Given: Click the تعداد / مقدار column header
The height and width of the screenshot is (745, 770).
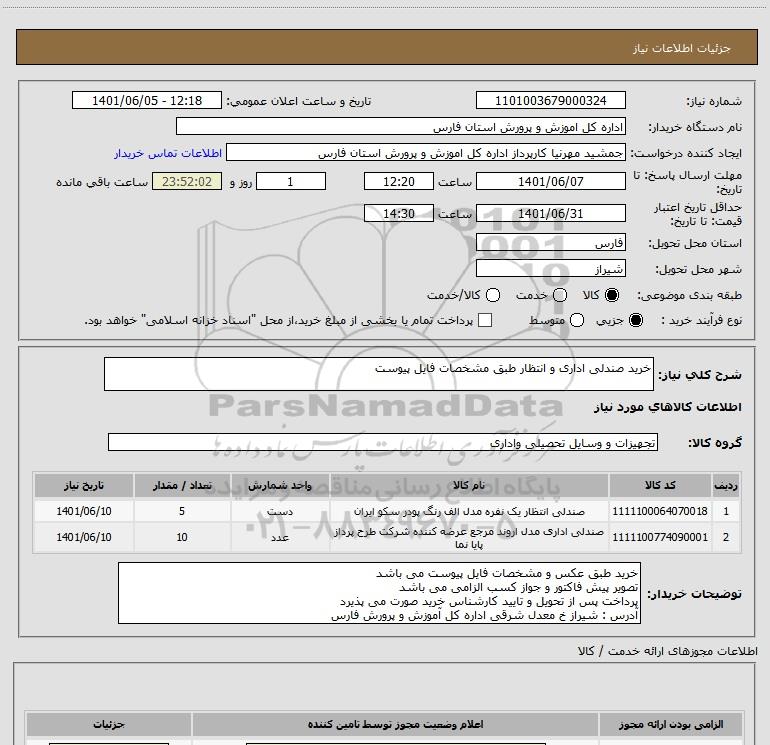Looking at the screenshot, I should (x=182, y=485).
